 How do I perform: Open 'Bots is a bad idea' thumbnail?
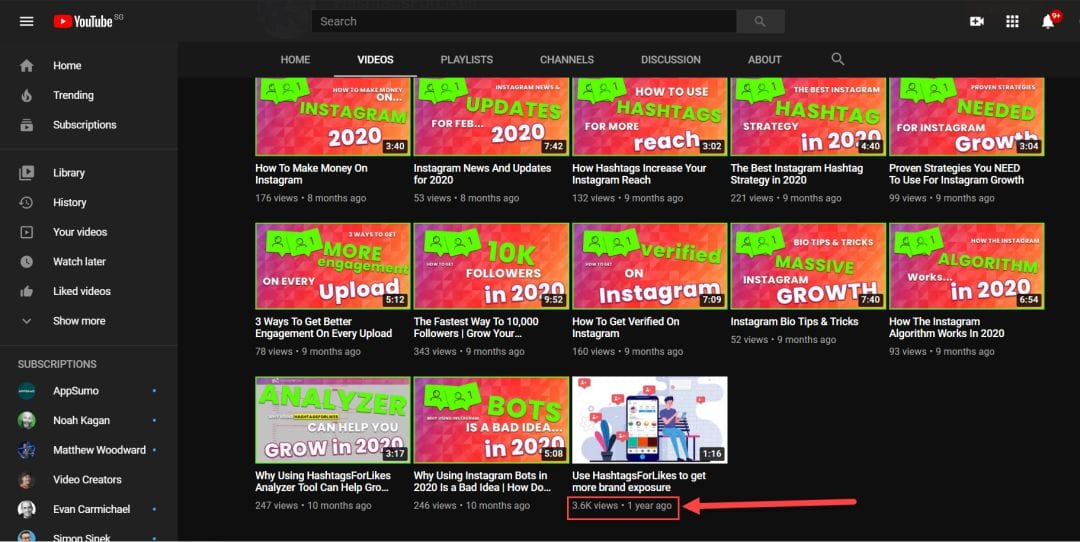[x=491, y=419]
